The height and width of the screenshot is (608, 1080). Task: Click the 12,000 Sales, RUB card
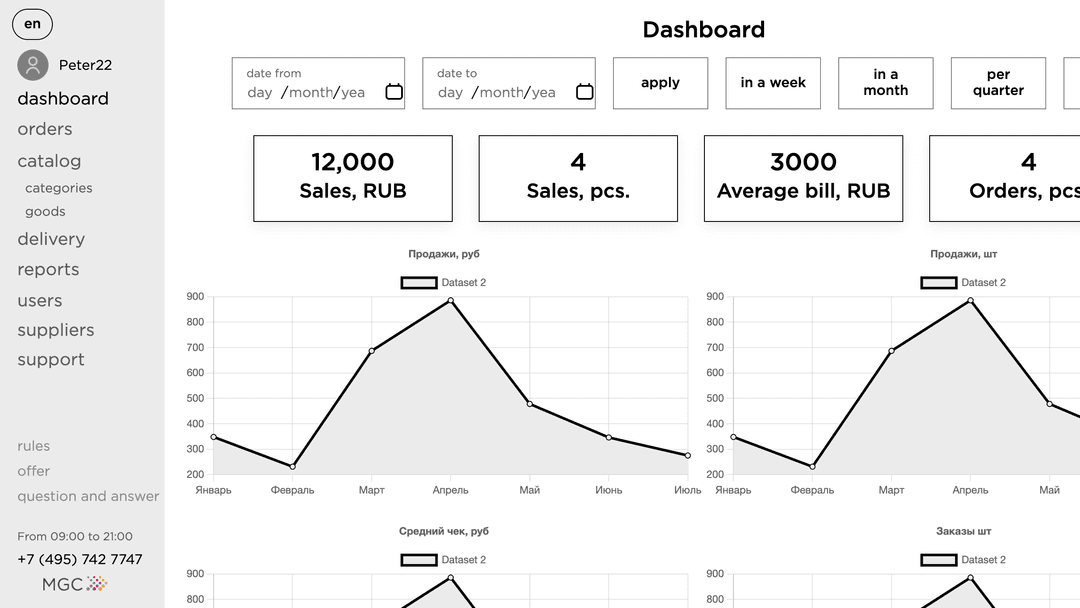click(353, 178)
